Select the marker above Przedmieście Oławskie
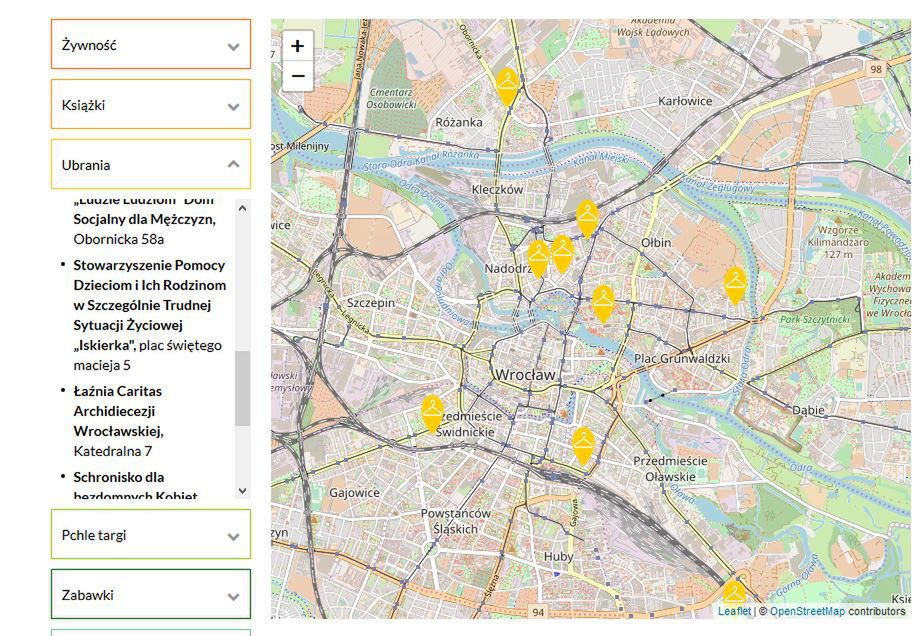 (x=583, y=444)
